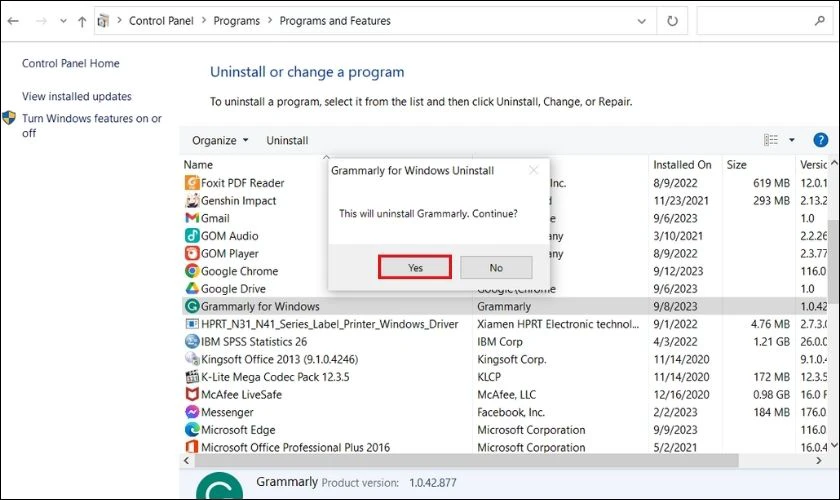Click the GOM Player icon

(192, 253)
